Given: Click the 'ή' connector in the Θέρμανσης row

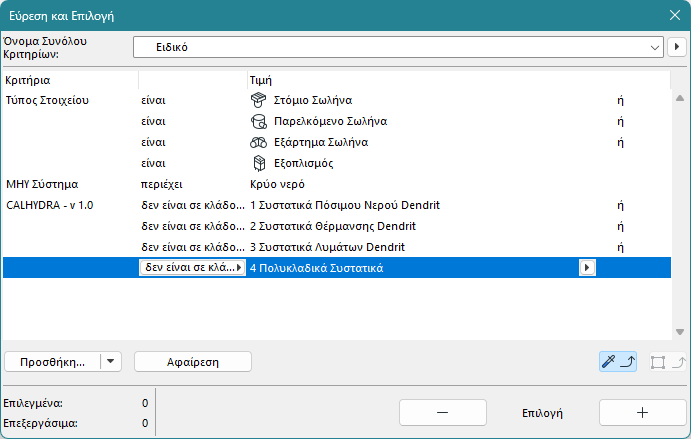Looking at the screenshot, I should click(x=620, y=226).
